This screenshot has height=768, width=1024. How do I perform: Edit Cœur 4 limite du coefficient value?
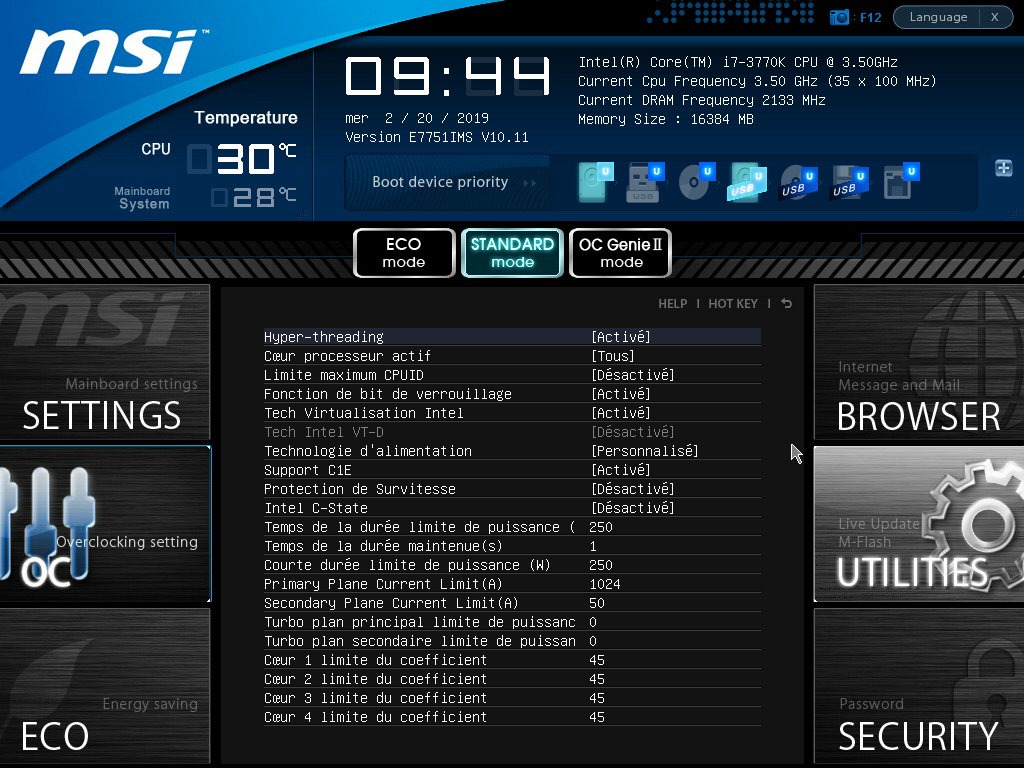pos(597,716)
